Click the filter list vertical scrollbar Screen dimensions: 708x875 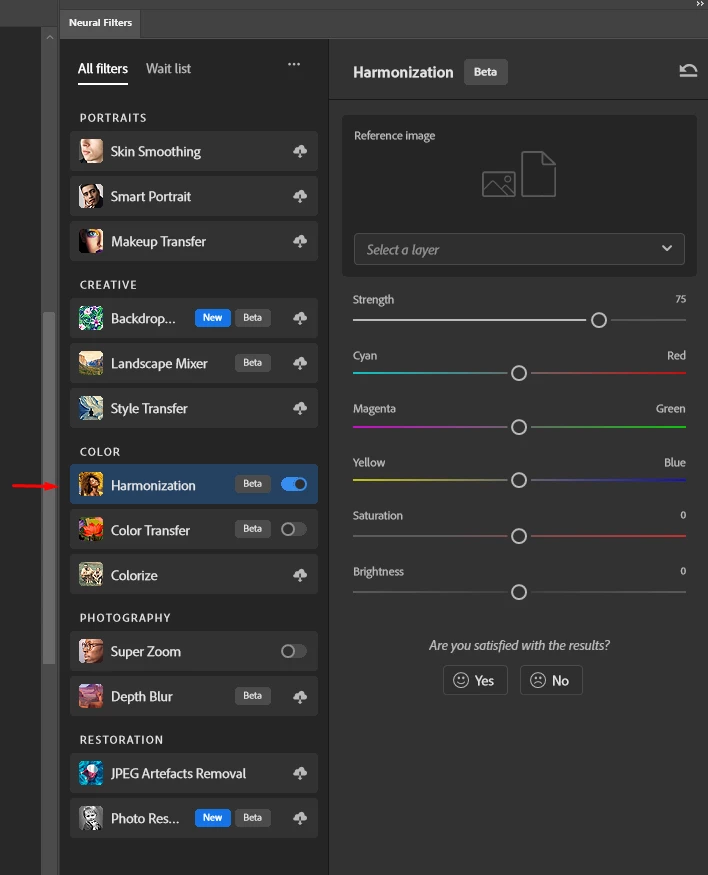[x=50, y=488]
